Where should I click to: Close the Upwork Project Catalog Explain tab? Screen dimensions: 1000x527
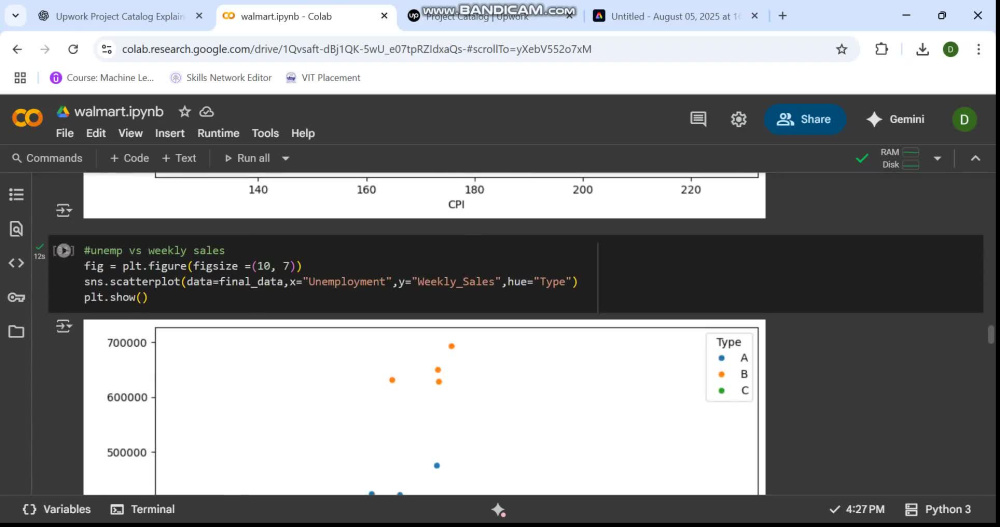click(x=199, y=16)
